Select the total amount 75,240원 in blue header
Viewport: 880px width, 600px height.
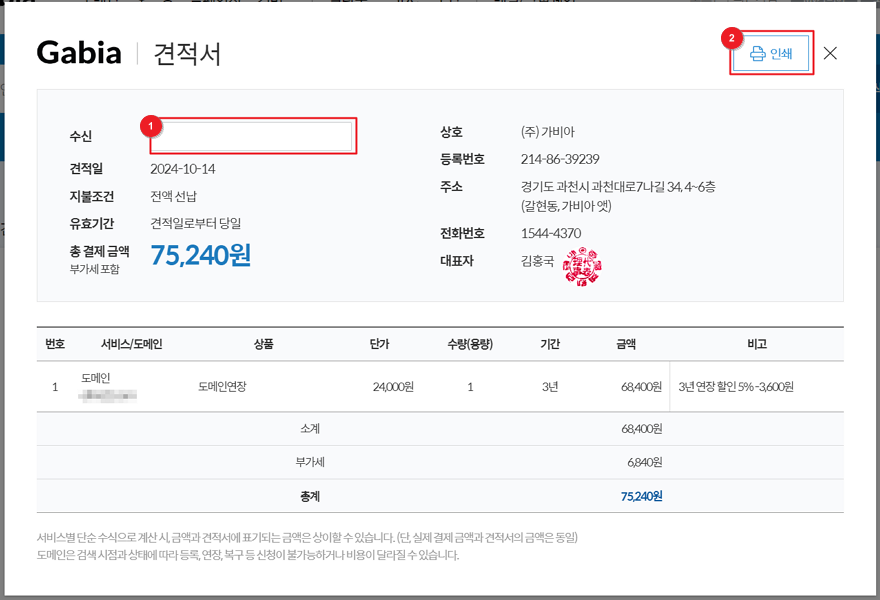pos(200,255)
